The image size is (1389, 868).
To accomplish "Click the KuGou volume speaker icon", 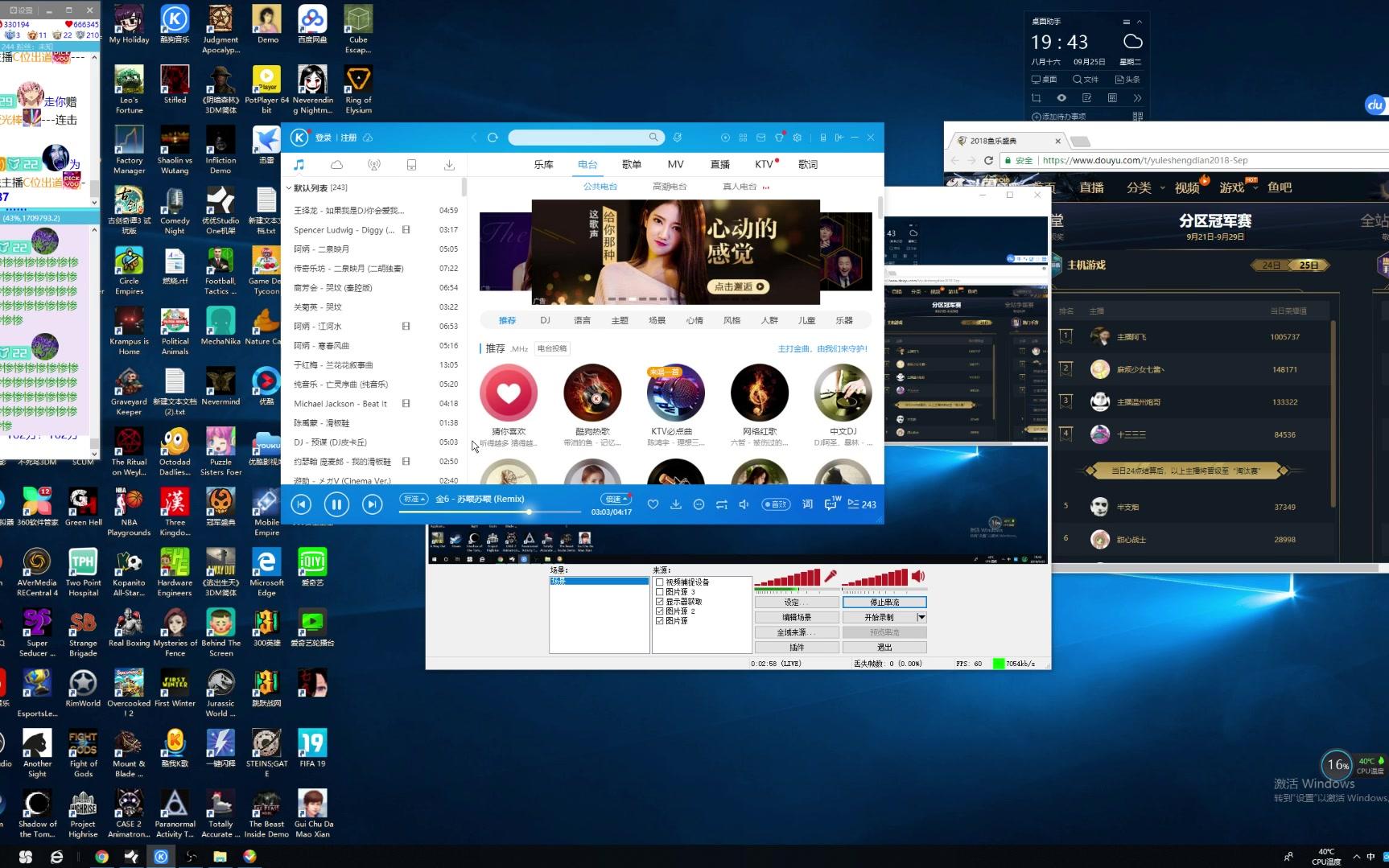I will click(x=744, y=504).
